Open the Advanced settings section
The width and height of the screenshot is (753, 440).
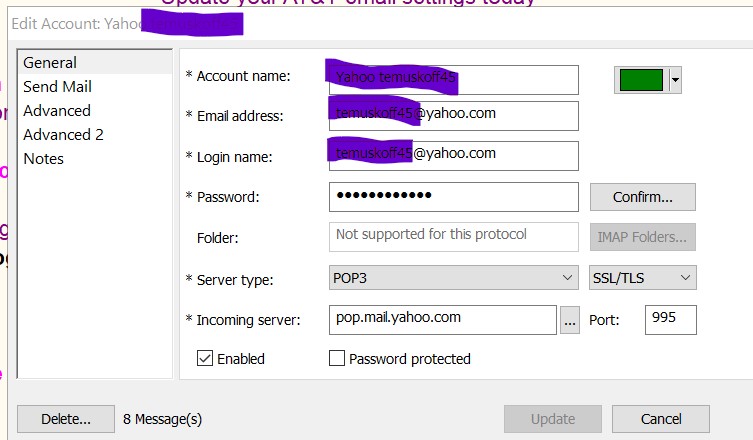click(57, 110)
